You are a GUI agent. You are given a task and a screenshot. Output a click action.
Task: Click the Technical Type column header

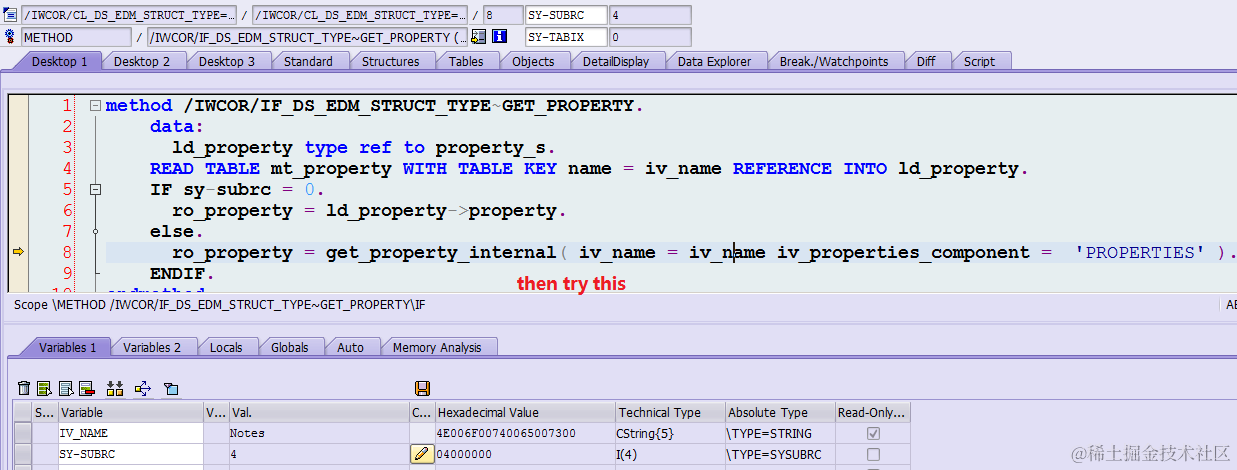(670, 412)
